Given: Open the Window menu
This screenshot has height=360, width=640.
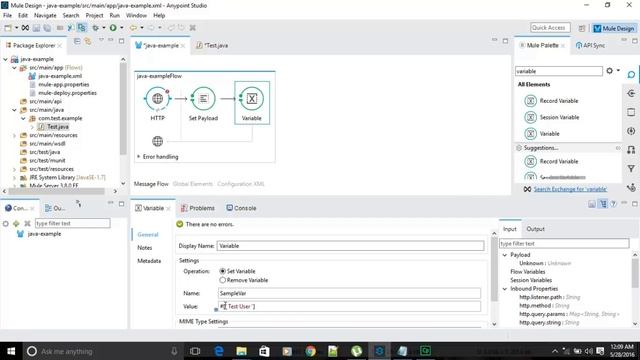Looking at the screenshot, I should 136,15.
